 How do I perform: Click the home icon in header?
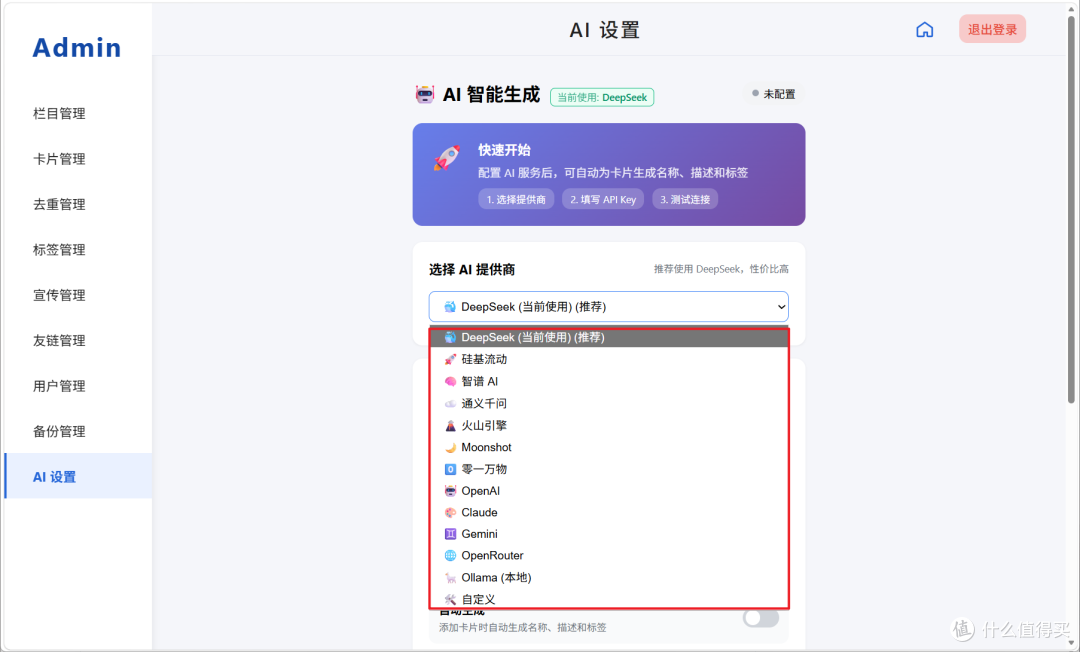[x=924, y=30]
